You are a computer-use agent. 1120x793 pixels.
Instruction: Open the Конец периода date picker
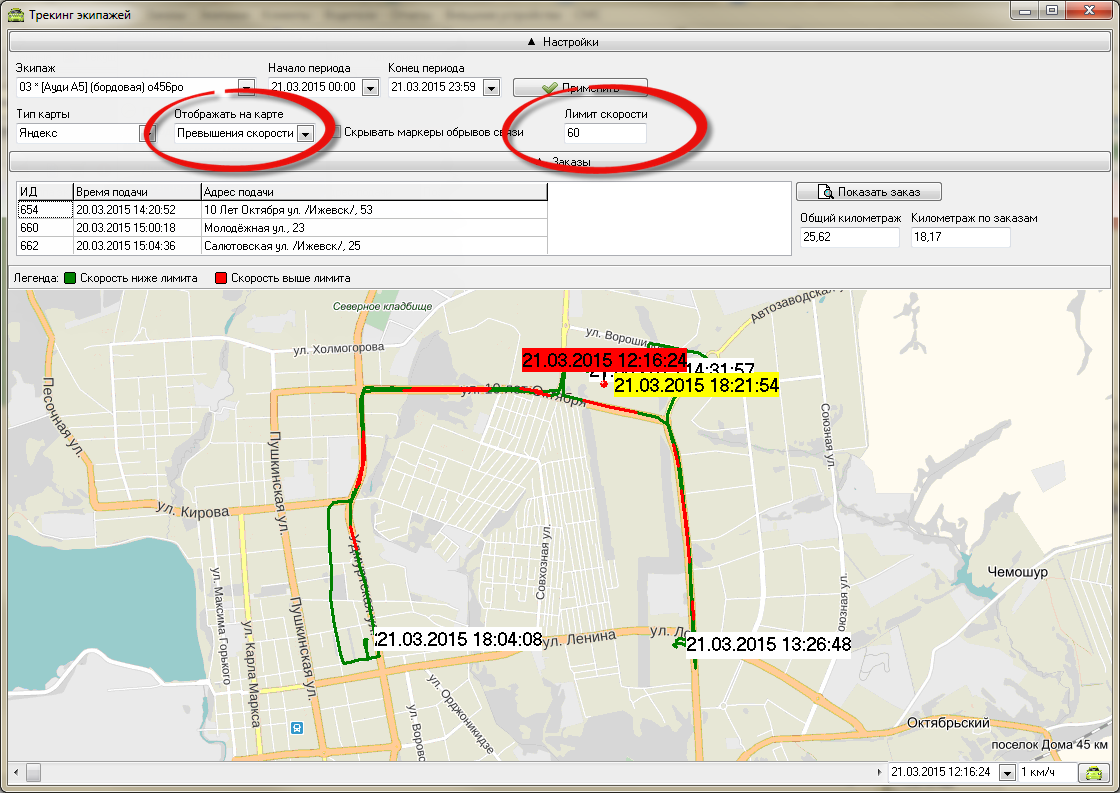(x=490, y=87)
